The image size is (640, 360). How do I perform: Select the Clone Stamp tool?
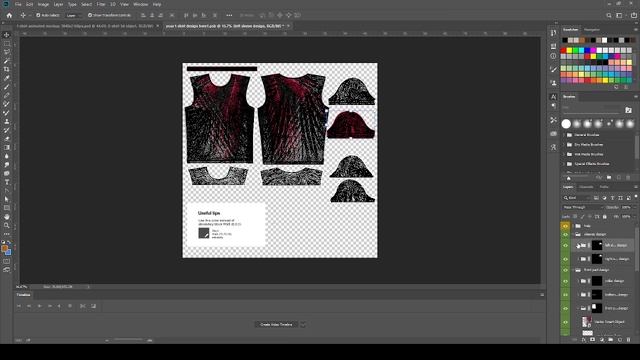(7, 121)
